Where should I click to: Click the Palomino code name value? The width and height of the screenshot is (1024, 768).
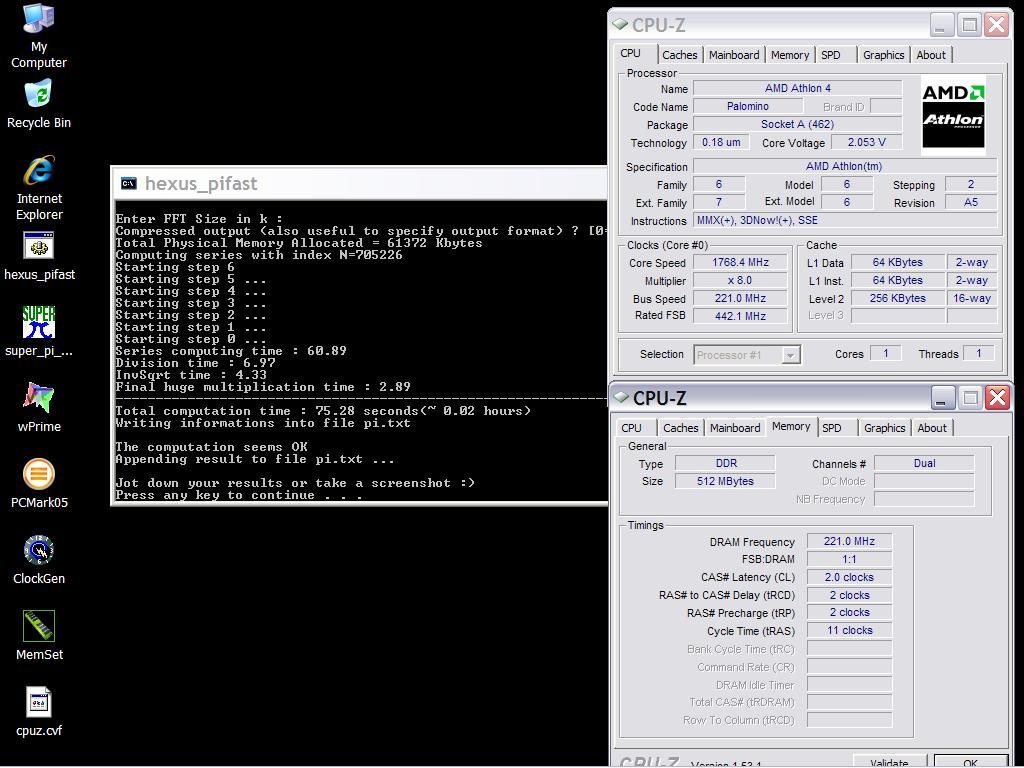click(747, 106)
